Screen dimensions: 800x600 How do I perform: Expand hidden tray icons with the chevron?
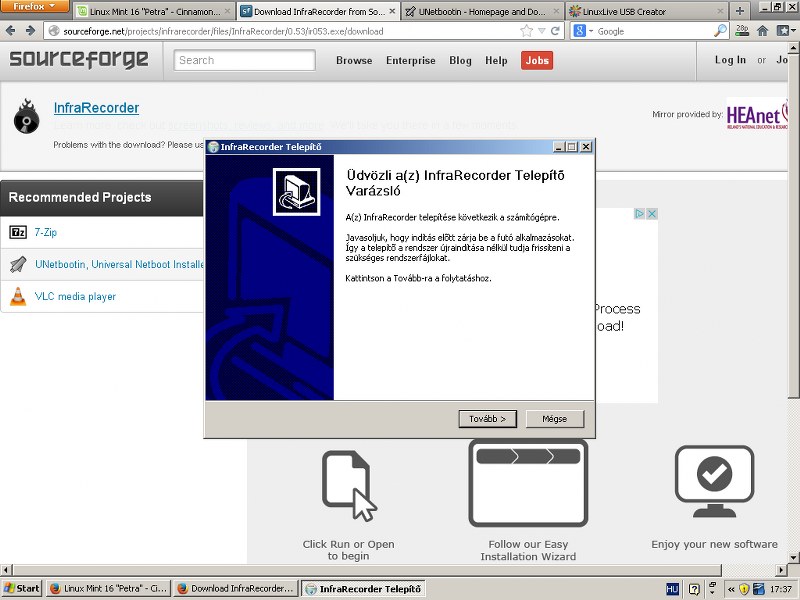[x=731, y=589]
